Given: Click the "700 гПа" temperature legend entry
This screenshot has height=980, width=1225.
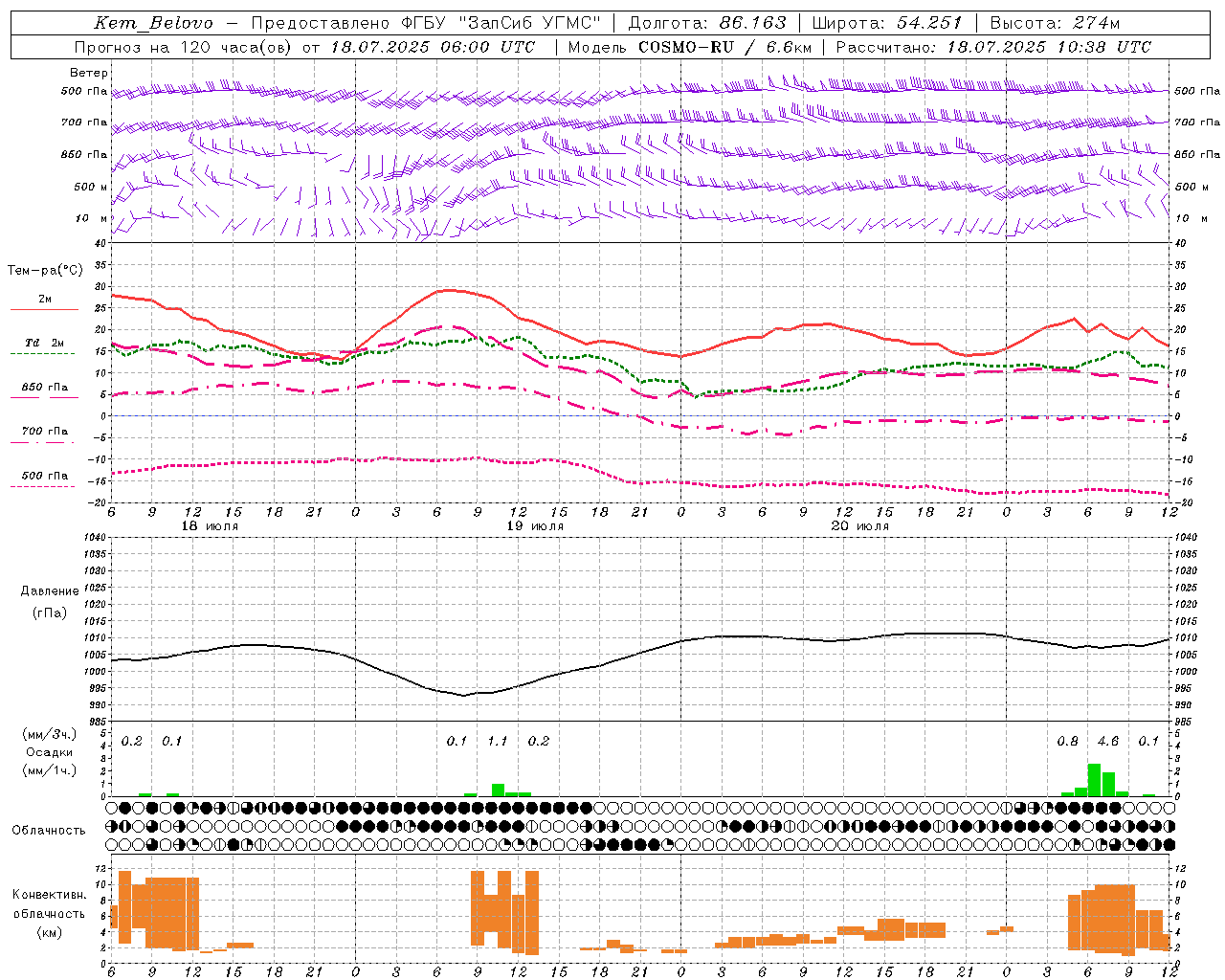Looking at the screenshot, I should point(44,432).
